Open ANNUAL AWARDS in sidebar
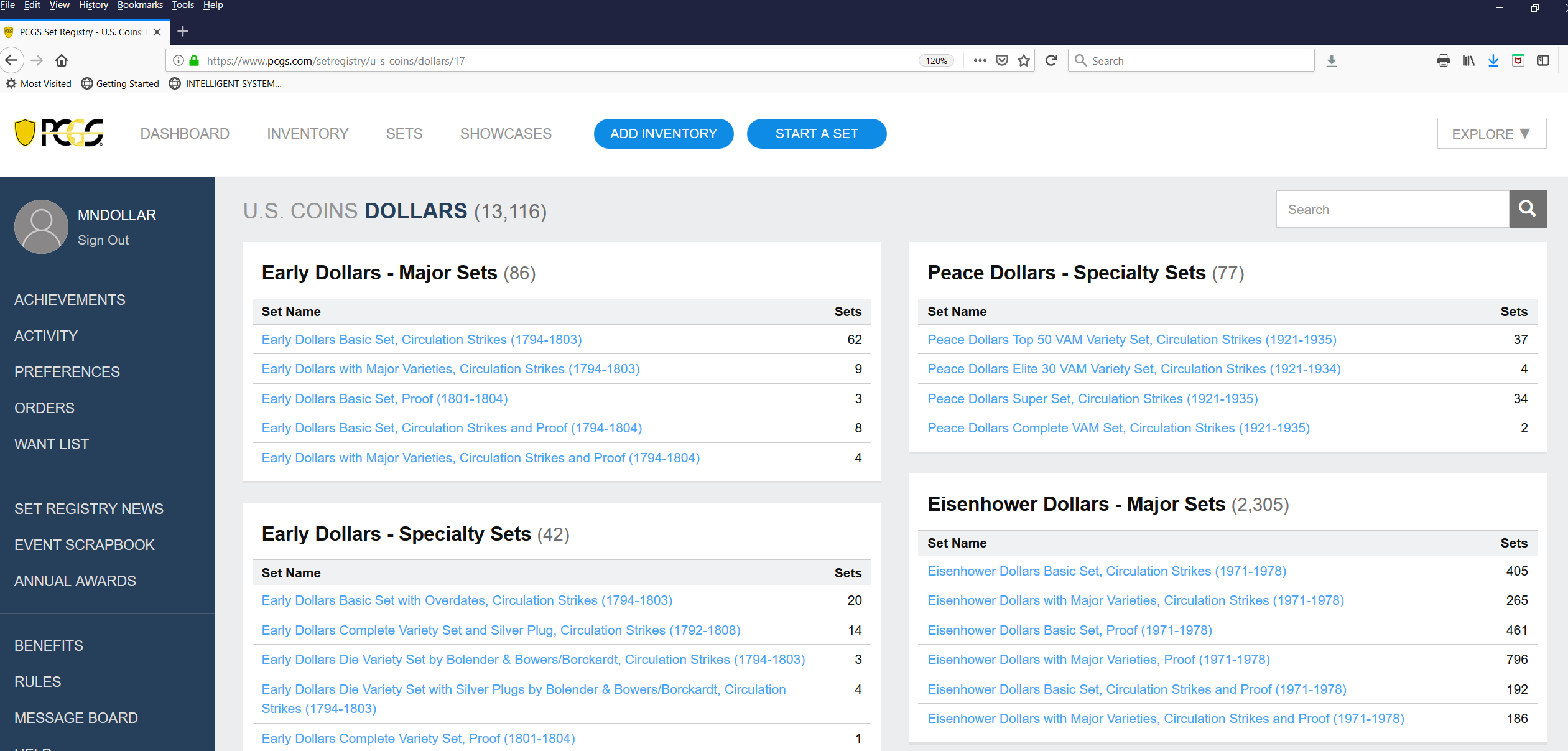 pyautogui.click(x=75, y=581)
